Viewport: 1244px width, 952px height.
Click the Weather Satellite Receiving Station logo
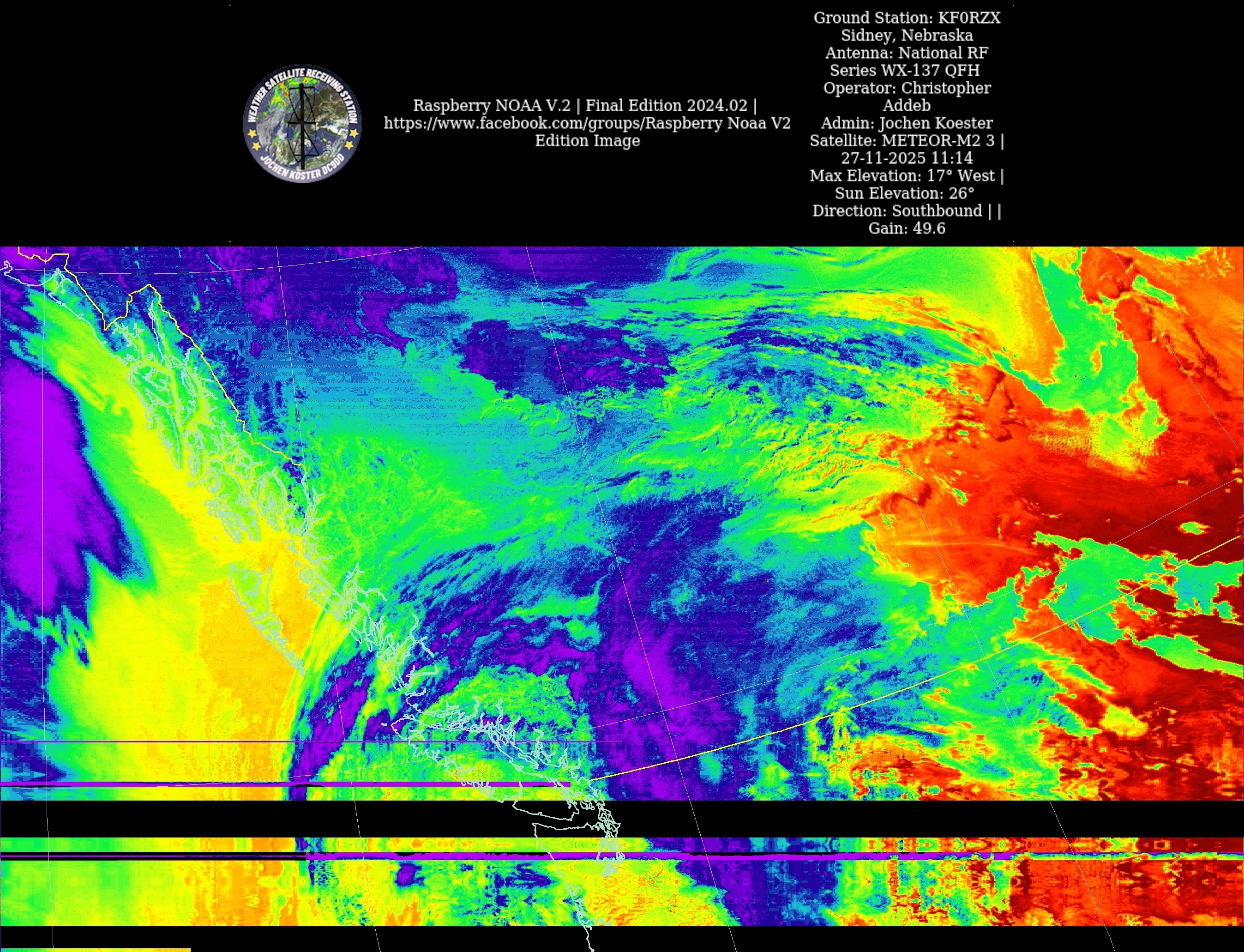[x=302, y=123]
